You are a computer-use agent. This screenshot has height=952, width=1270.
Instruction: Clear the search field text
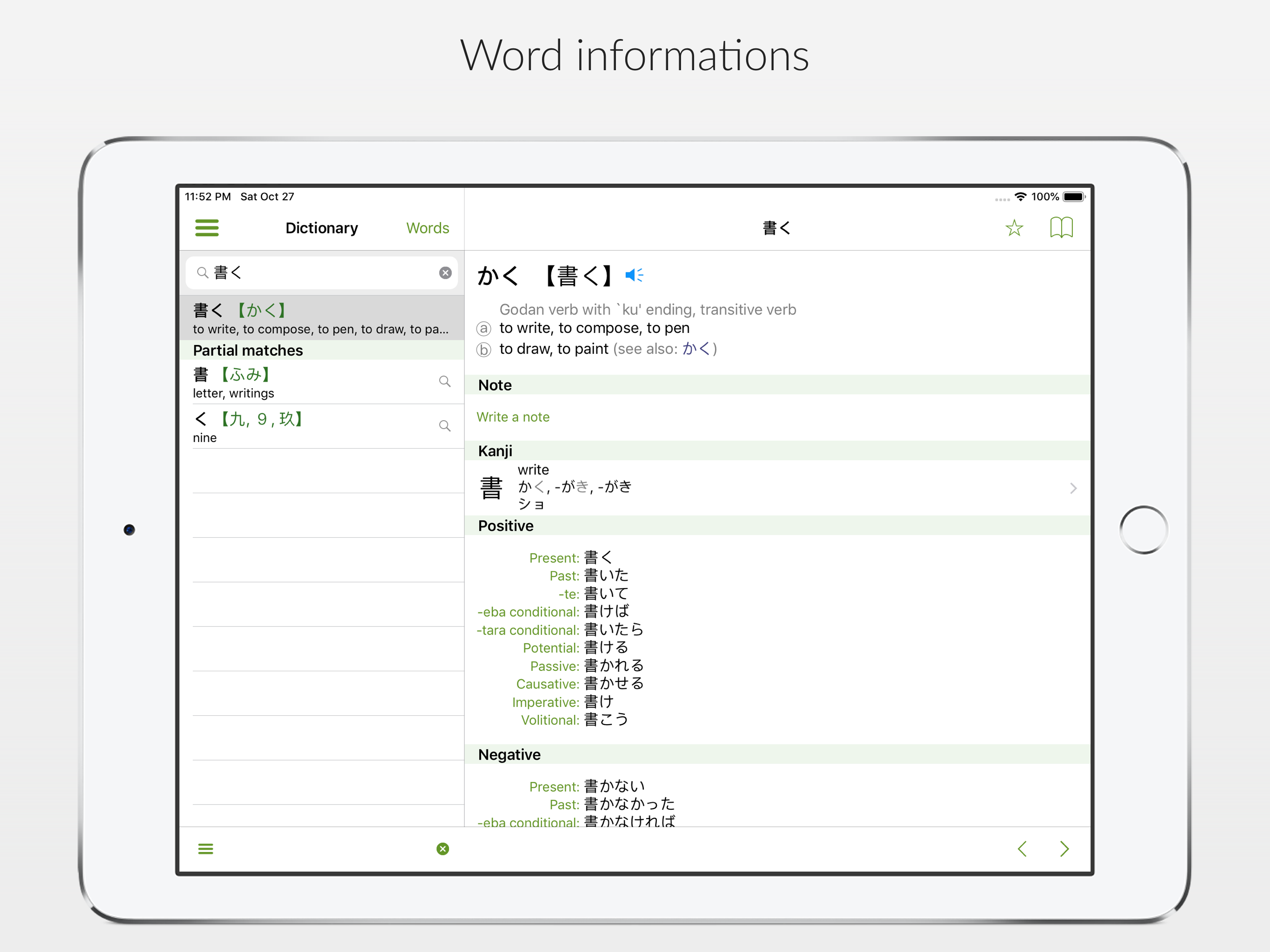click(x=445, y=273)
